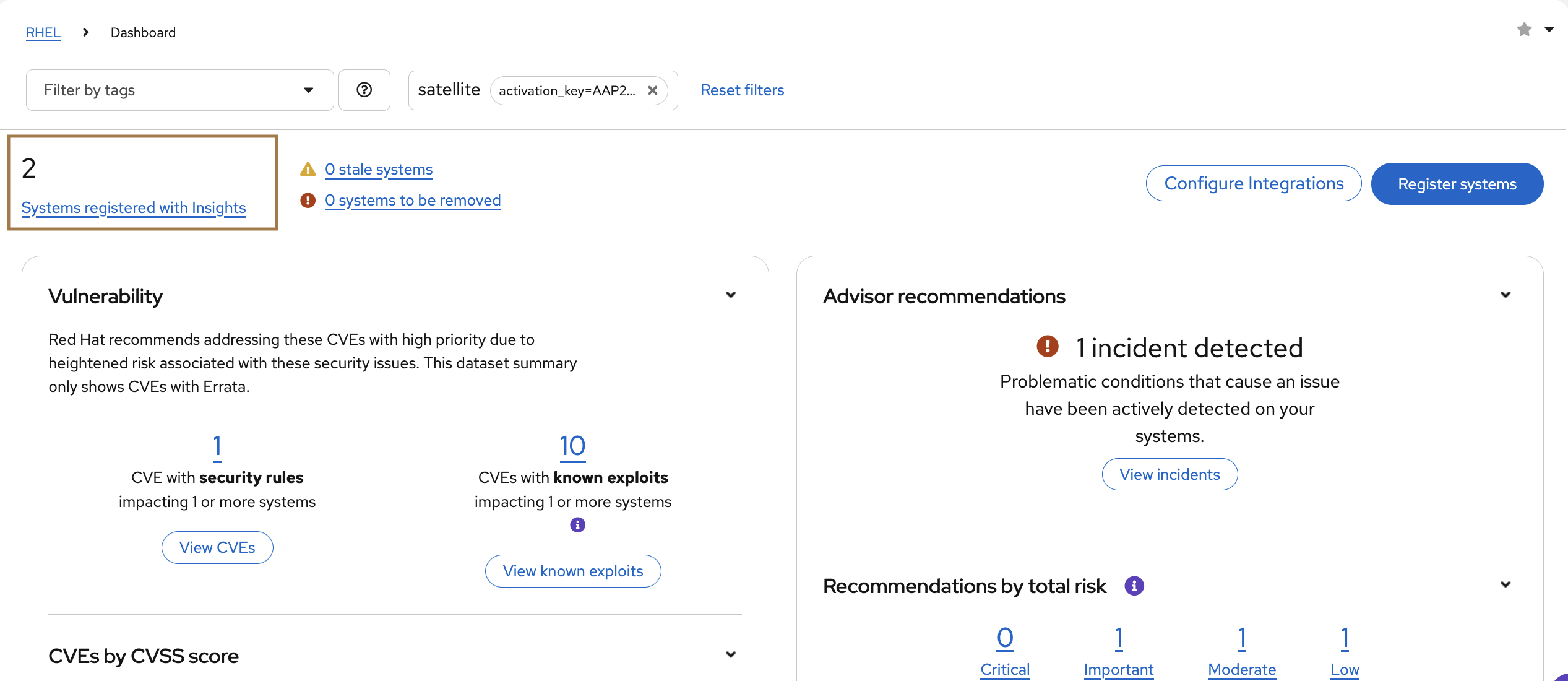
Task: Click Configure Integrations button
Action: 1253,183
